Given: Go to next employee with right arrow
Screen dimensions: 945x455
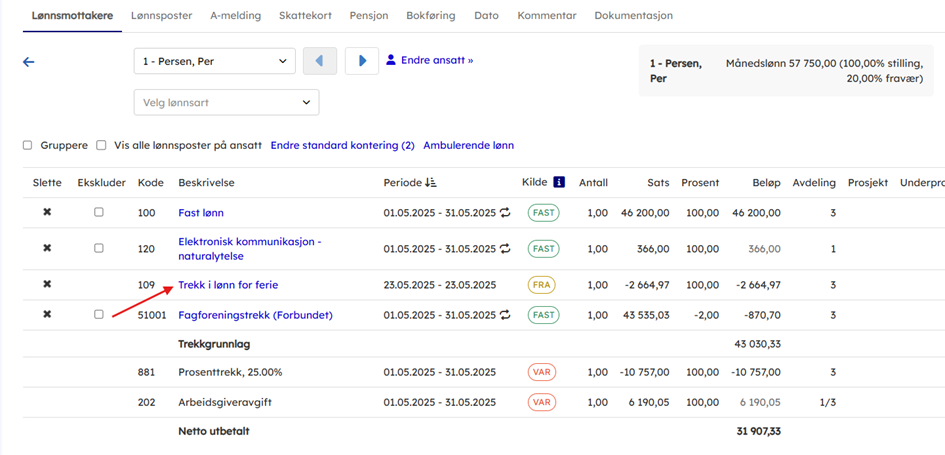Looking at the screenshot, I should [362, 61].
